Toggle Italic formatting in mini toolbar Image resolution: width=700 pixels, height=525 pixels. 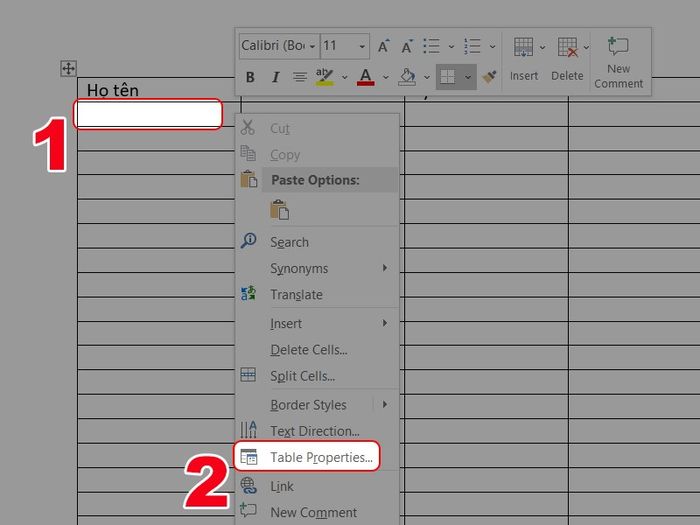[x=275, y=77]
